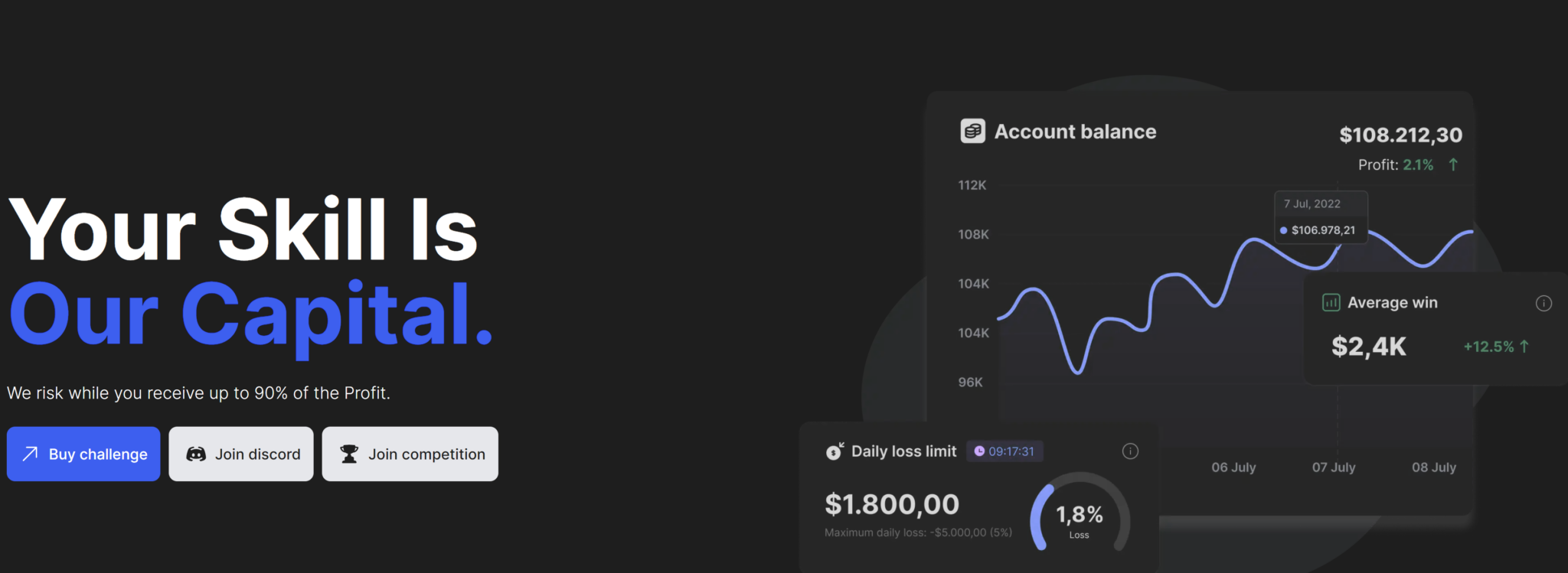1568x573 pixels.
Task: Select the 07 July axis label
Action: [x=1334, y=467]
